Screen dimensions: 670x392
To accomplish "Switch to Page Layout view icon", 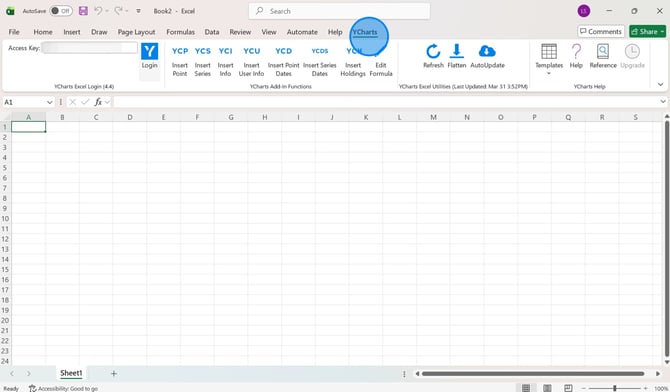I will pyautogui.click(x=547, y=388).
